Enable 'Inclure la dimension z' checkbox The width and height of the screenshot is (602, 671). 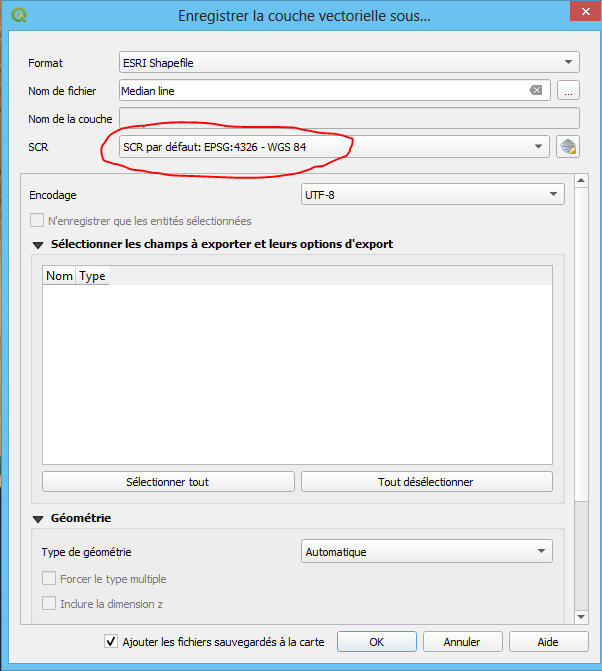tap(50, 603)
